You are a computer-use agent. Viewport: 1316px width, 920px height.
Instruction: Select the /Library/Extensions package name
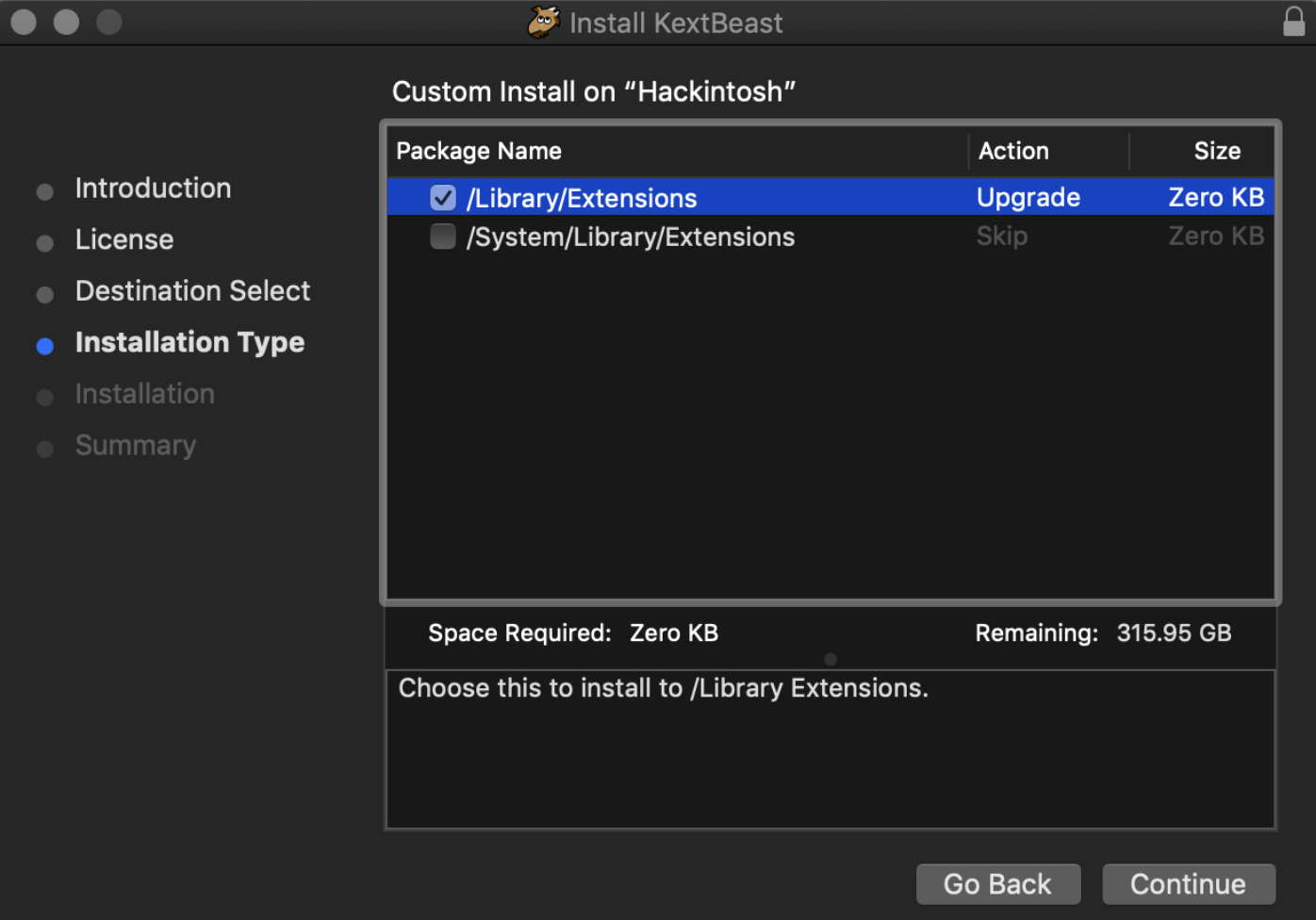582,198
